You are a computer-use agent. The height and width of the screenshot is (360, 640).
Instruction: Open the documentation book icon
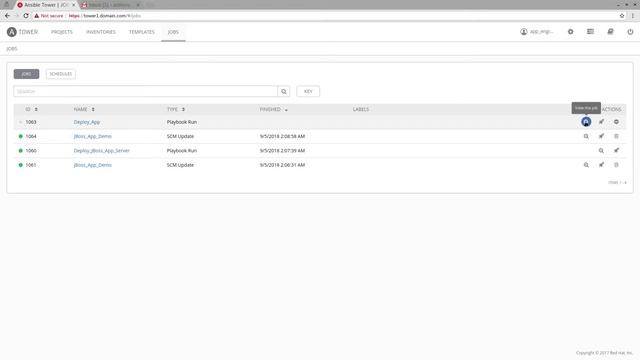pos(610,31)
